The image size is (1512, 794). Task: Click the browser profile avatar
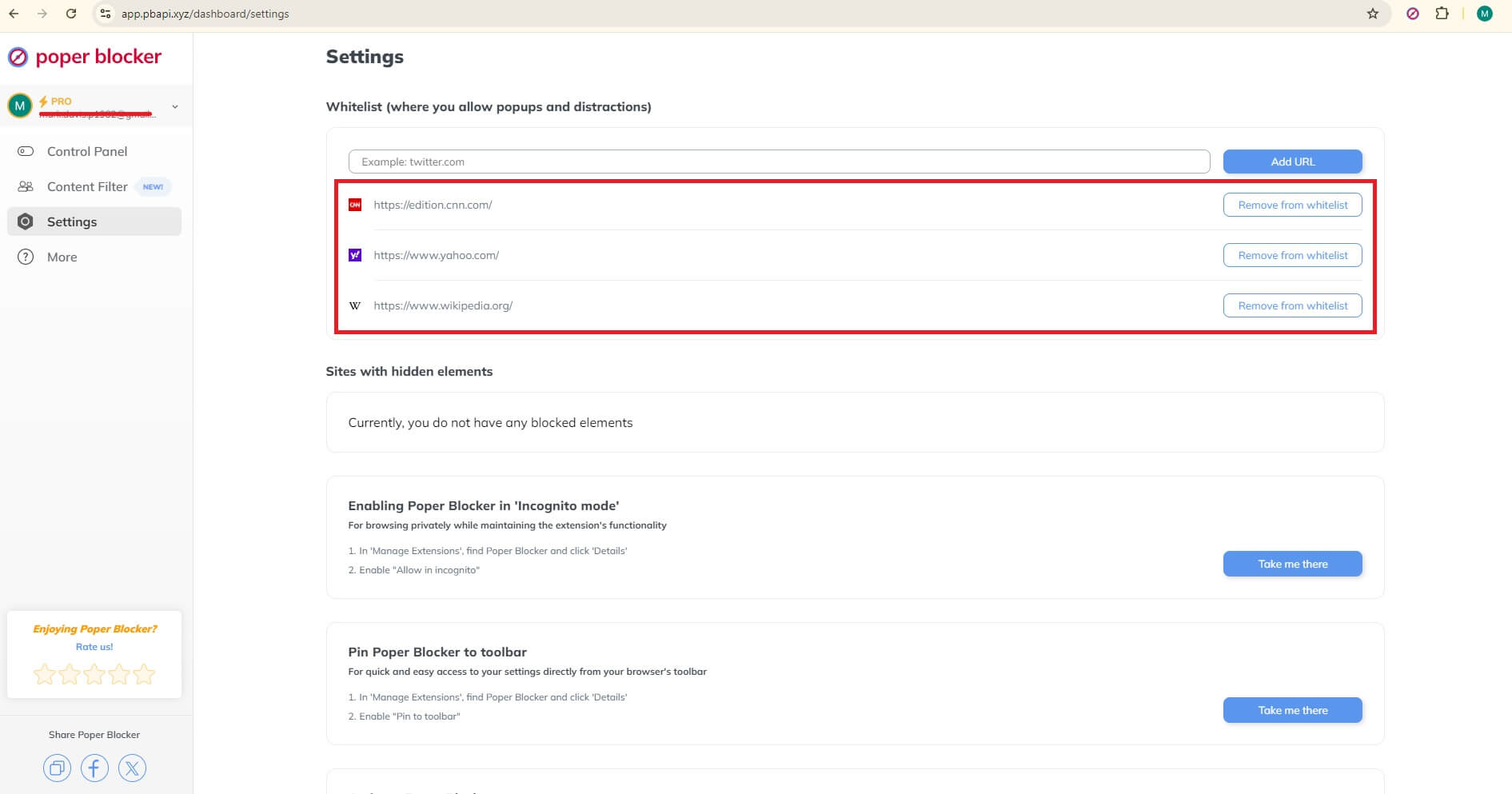(x=1486, y=14)
